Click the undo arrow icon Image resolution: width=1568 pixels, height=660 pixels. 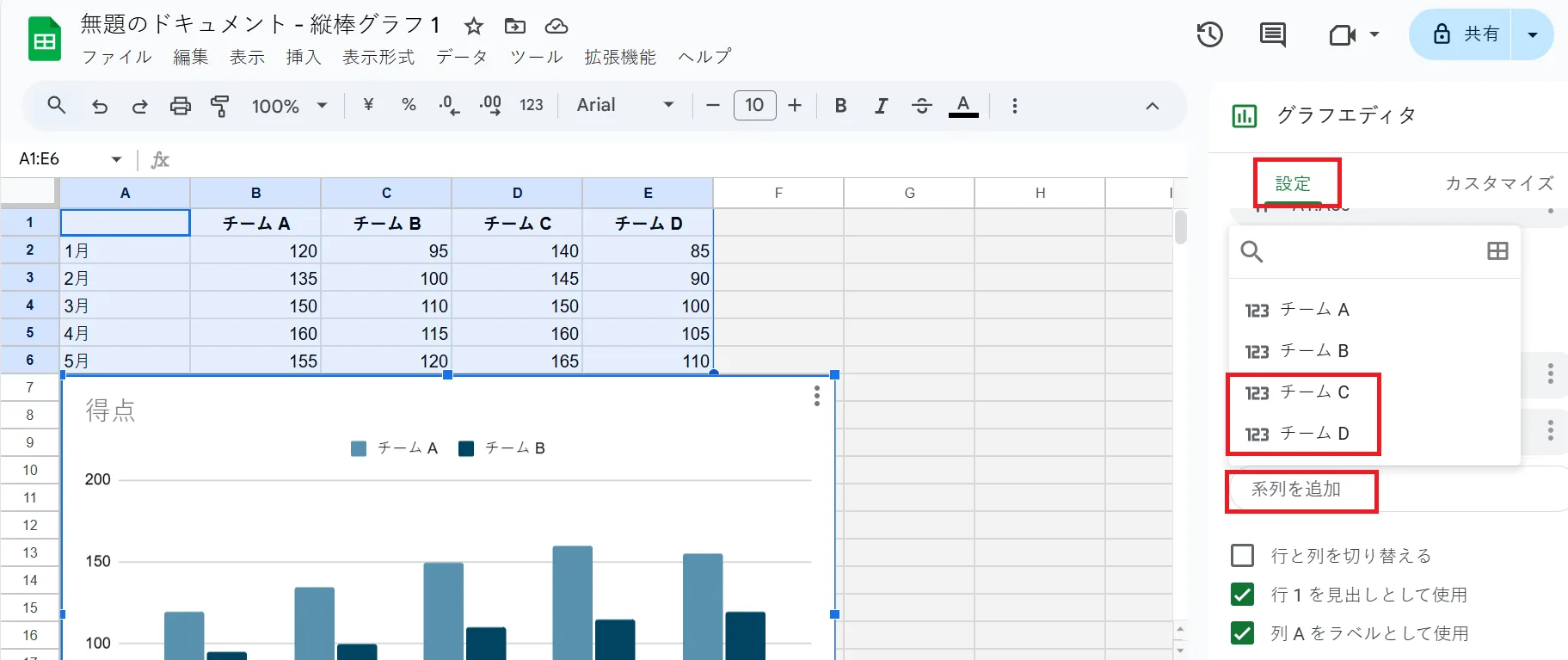[100, 106]
